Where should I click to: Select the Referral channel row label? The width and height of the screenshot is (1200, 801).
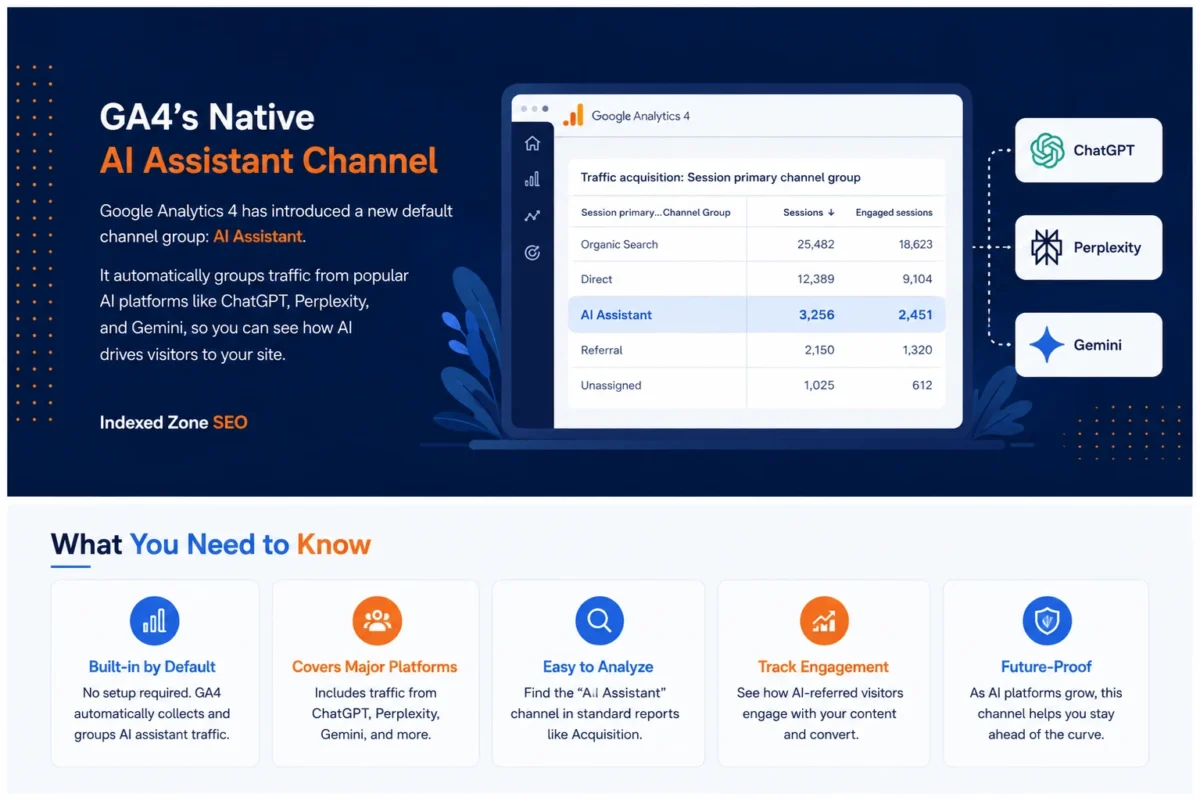point(602,350)
